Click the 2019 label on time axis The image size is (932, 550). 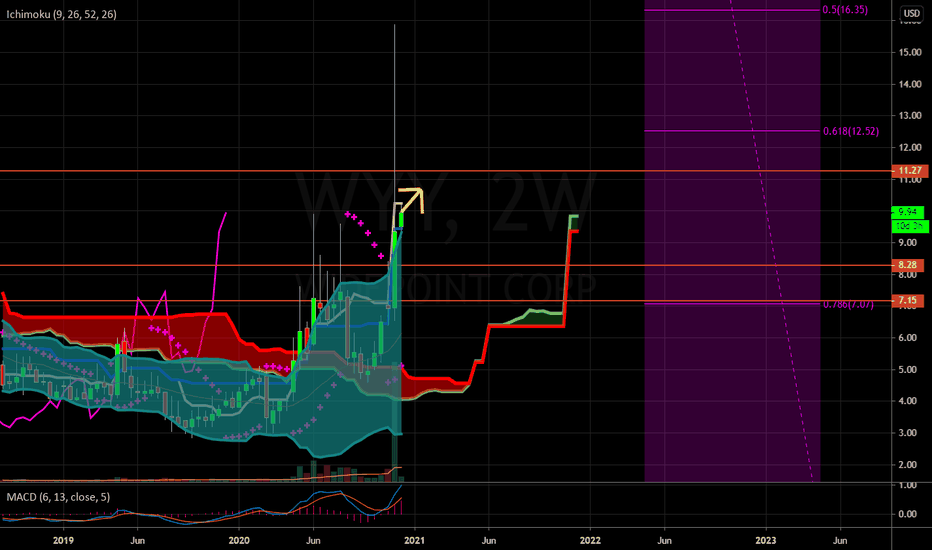coord(63,540)
